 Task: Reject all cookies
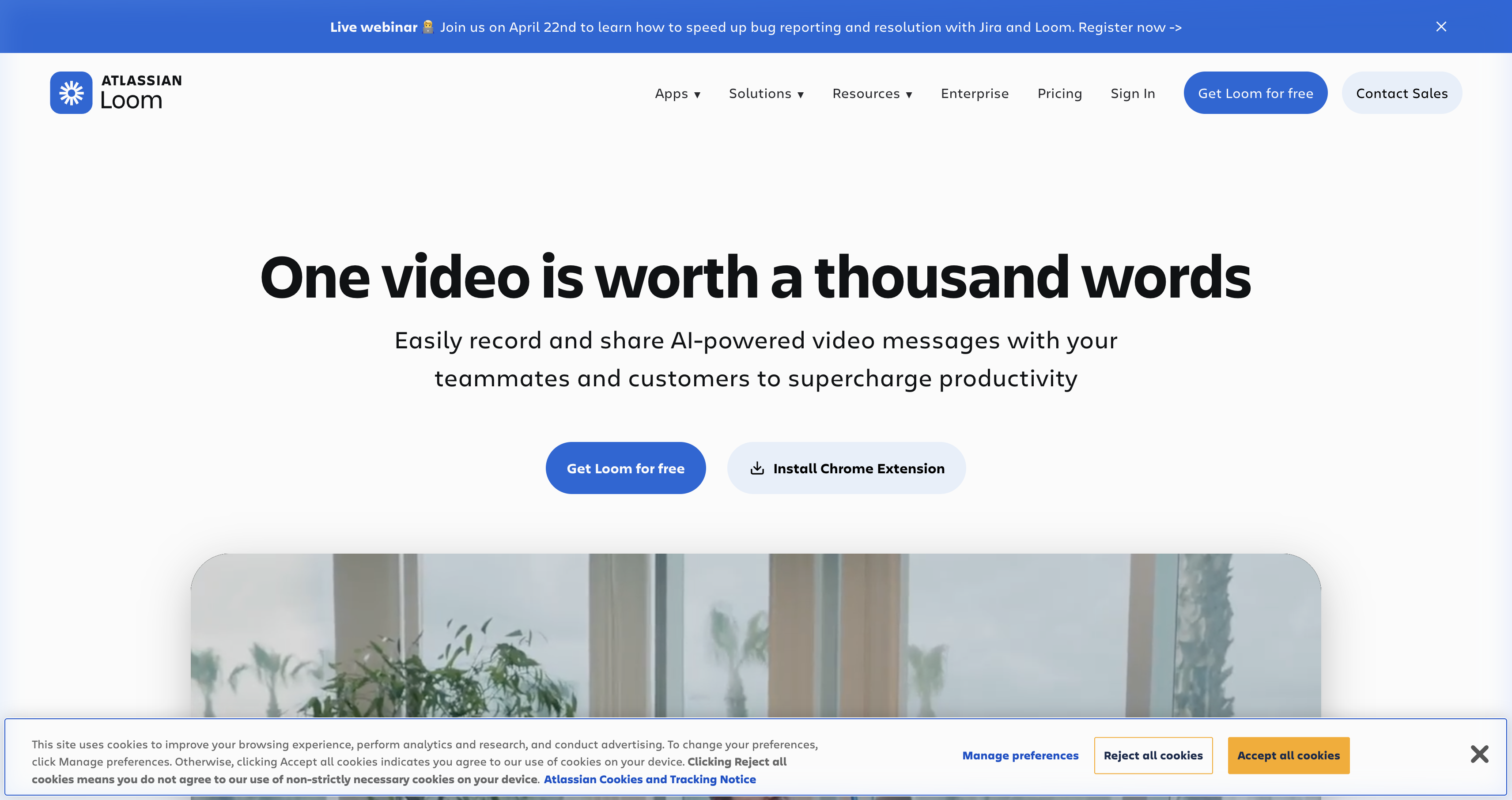tap(1153, 755)
